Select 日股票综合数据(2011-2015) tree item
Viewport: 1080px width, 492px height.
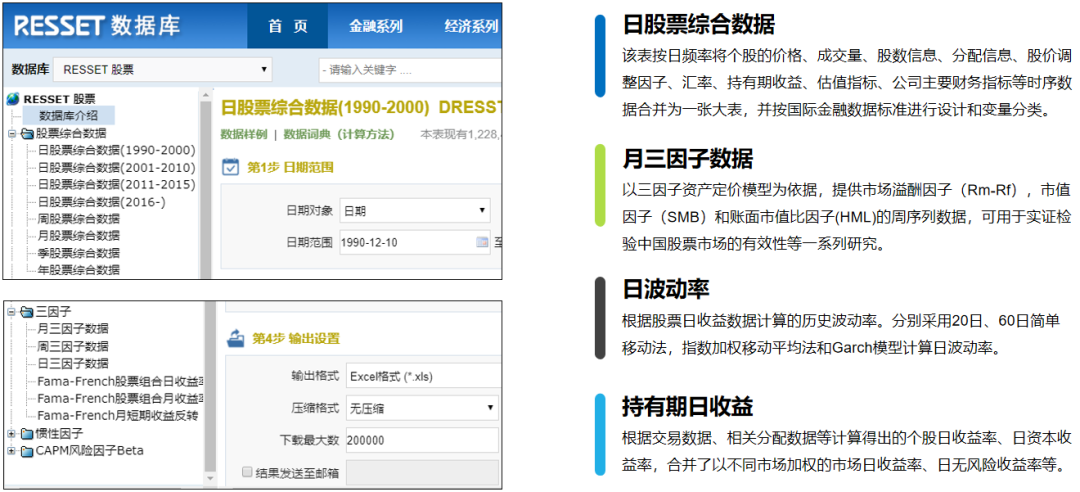(116, 185)
